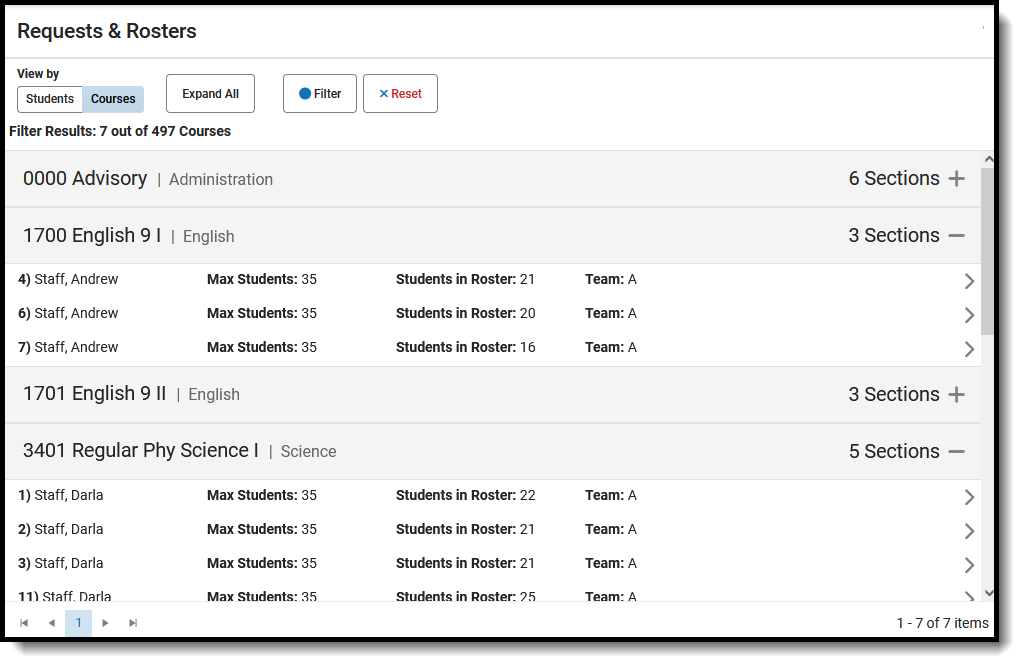Click the Expand All button
The width and height of the screenshot is (1024, 667).
[210, 94]
